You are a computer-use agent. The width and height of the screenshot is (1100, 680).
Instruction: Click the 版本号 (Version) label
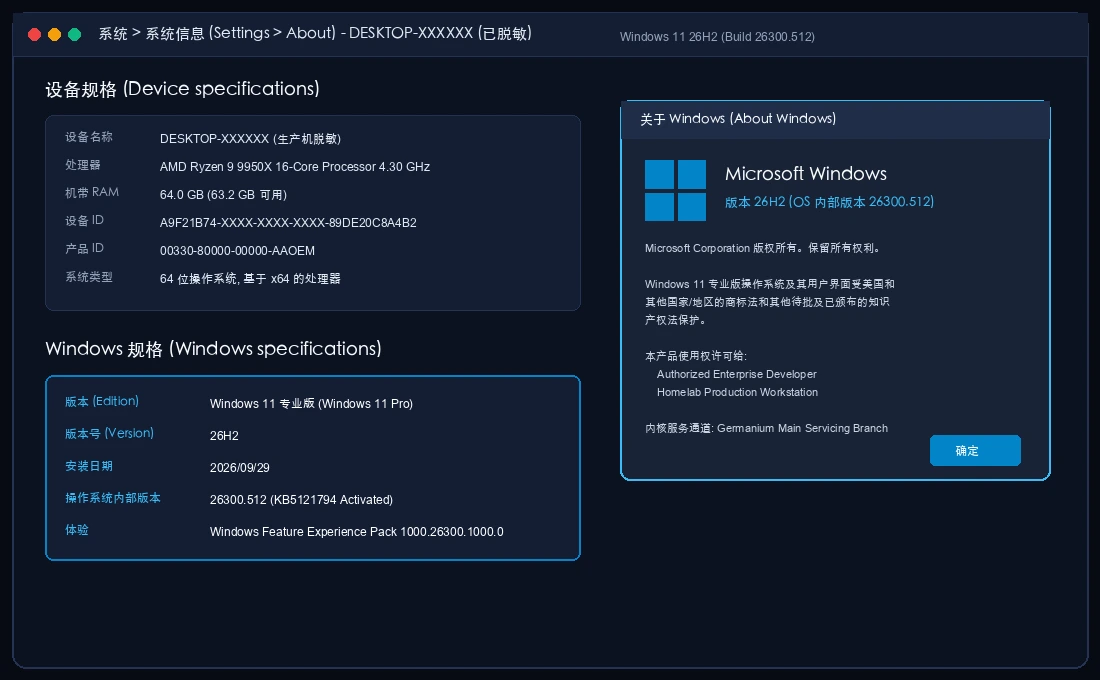point(109,434)
